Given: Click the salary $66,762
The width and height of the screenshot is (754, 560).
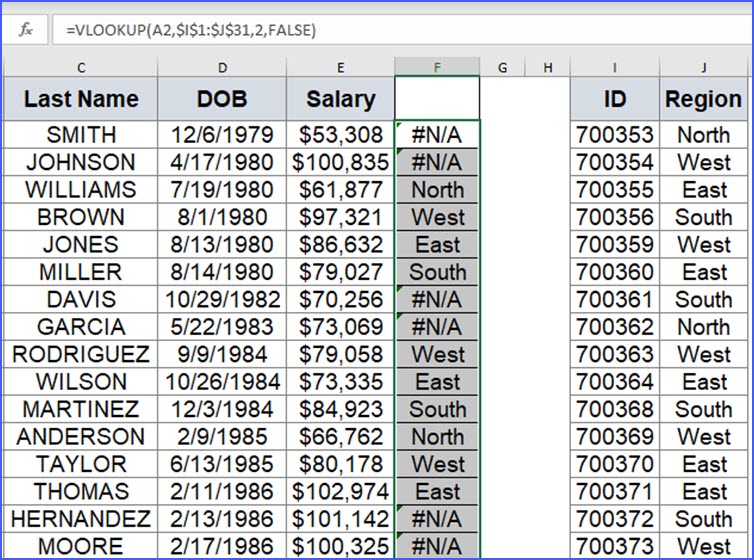Looking at the screenshot, I should click(x=340, y=436).
